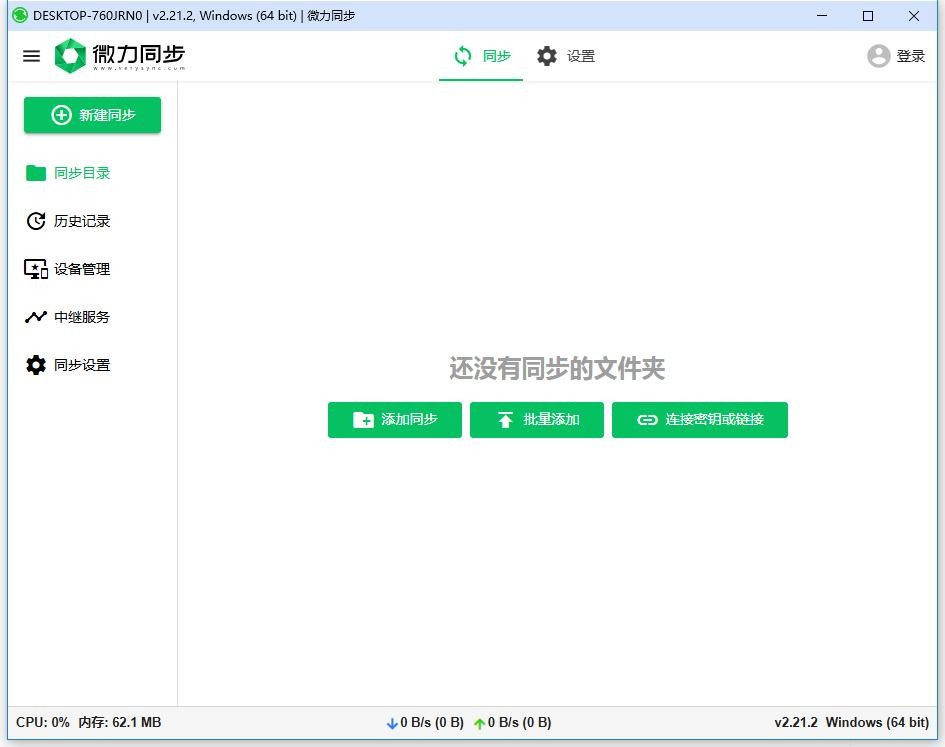Click the app icon in title bar

pos(20,16)
